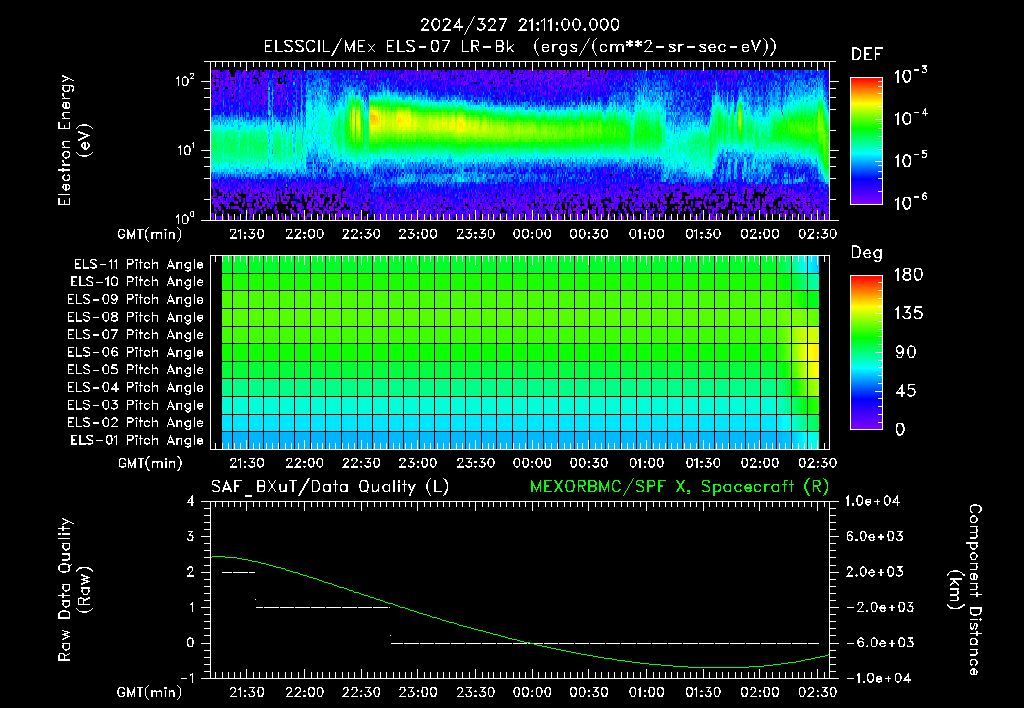Click the 2.0e+03 value on the right distance axis

875,572
